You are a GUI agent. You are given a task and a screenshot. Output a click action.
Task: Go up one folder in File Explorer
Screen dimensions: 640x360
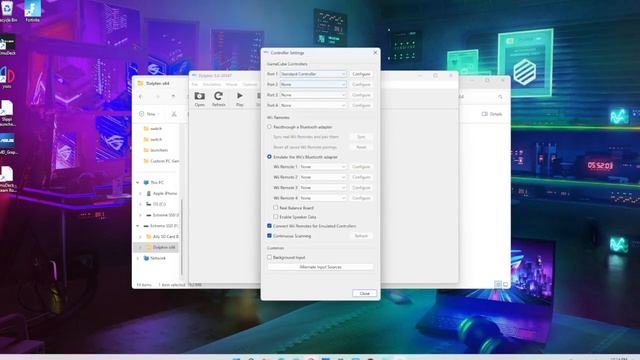(x=173, y=97)
